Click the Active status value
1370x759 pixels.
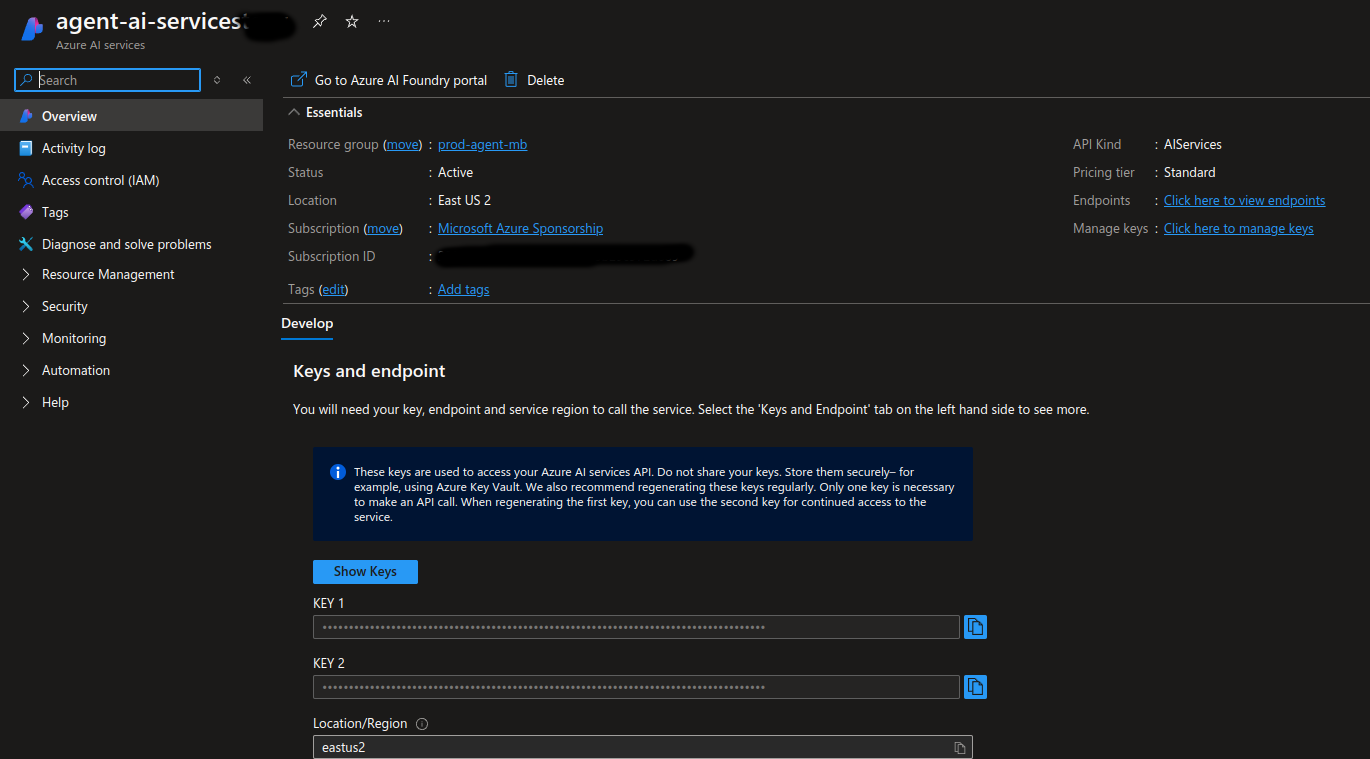(456, 172)
